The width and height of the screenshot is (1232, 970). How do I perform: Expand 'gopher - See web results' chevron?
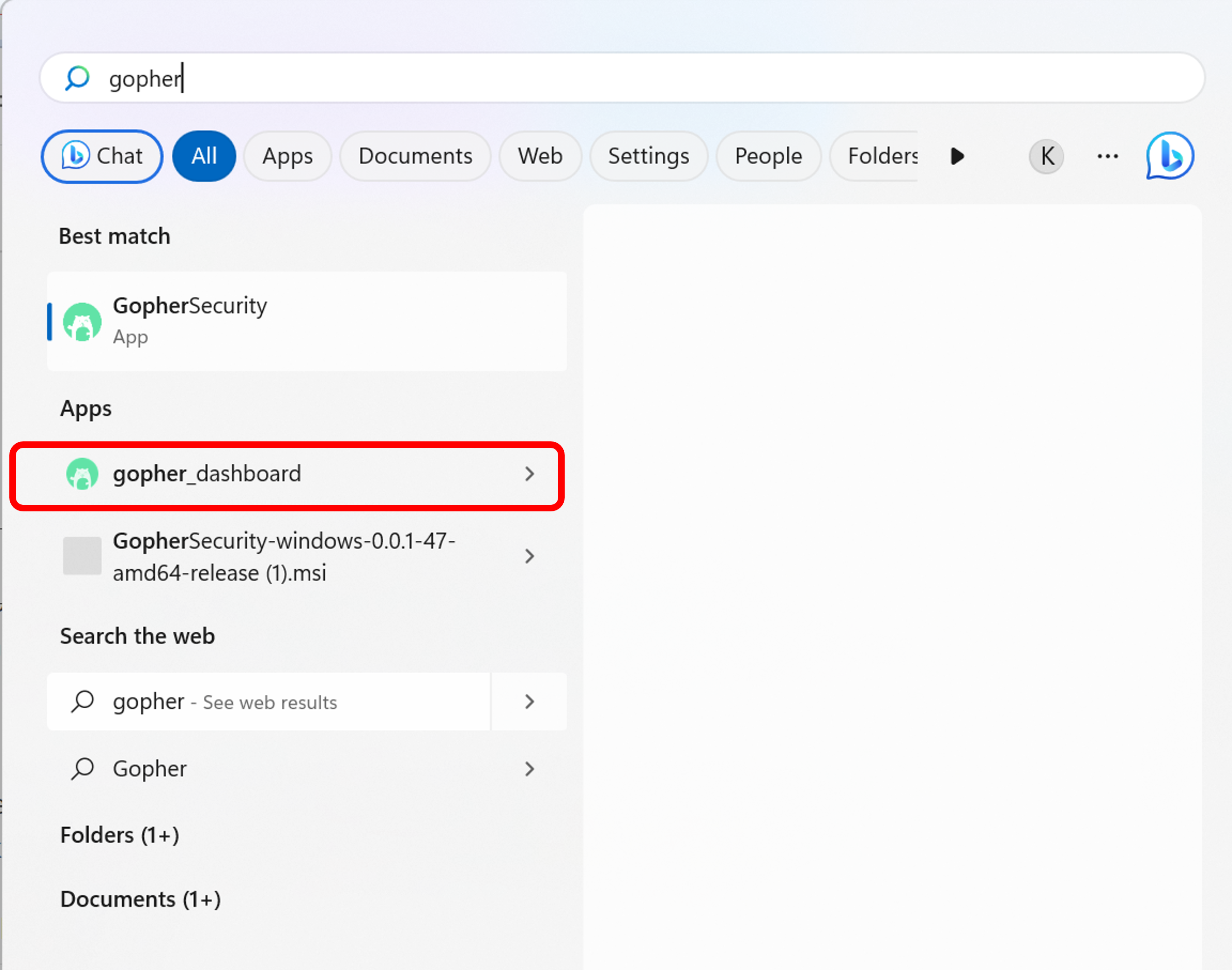pos(529,702)
